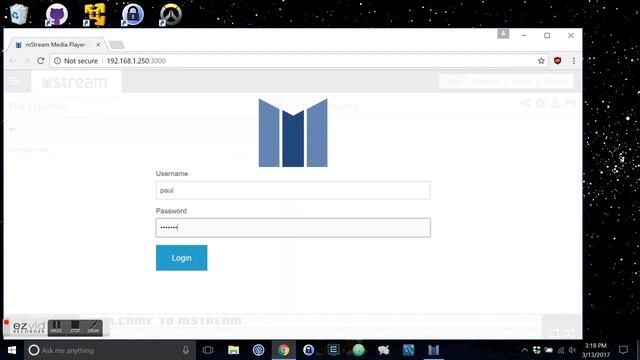Viewport: 640px width, 360px height.
Task: Close the mStream Media Player tab
Action: pyautogui.click(x=98, y=44)
